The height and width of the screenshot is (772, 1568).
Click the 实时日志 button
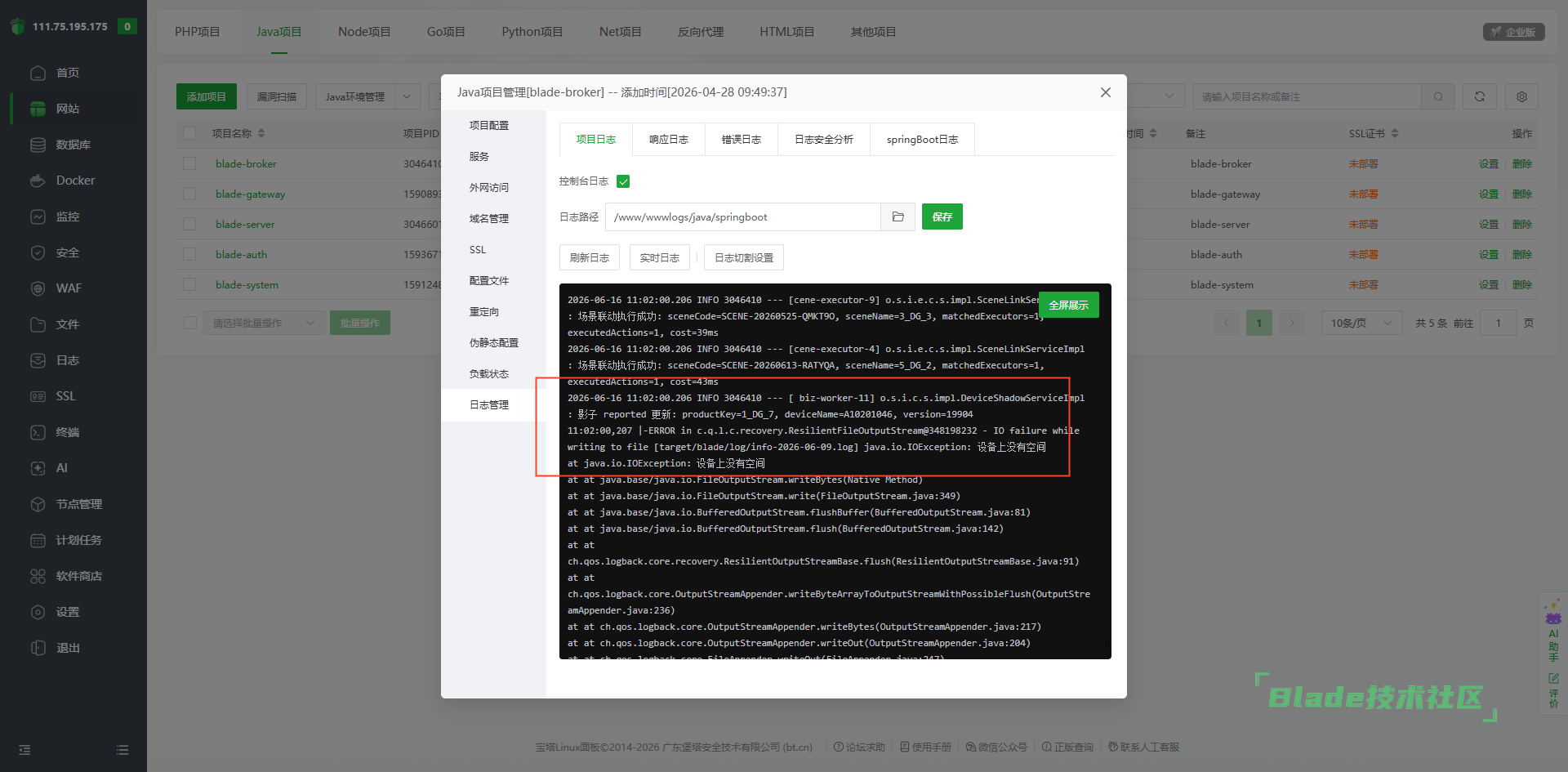point(660,257)
